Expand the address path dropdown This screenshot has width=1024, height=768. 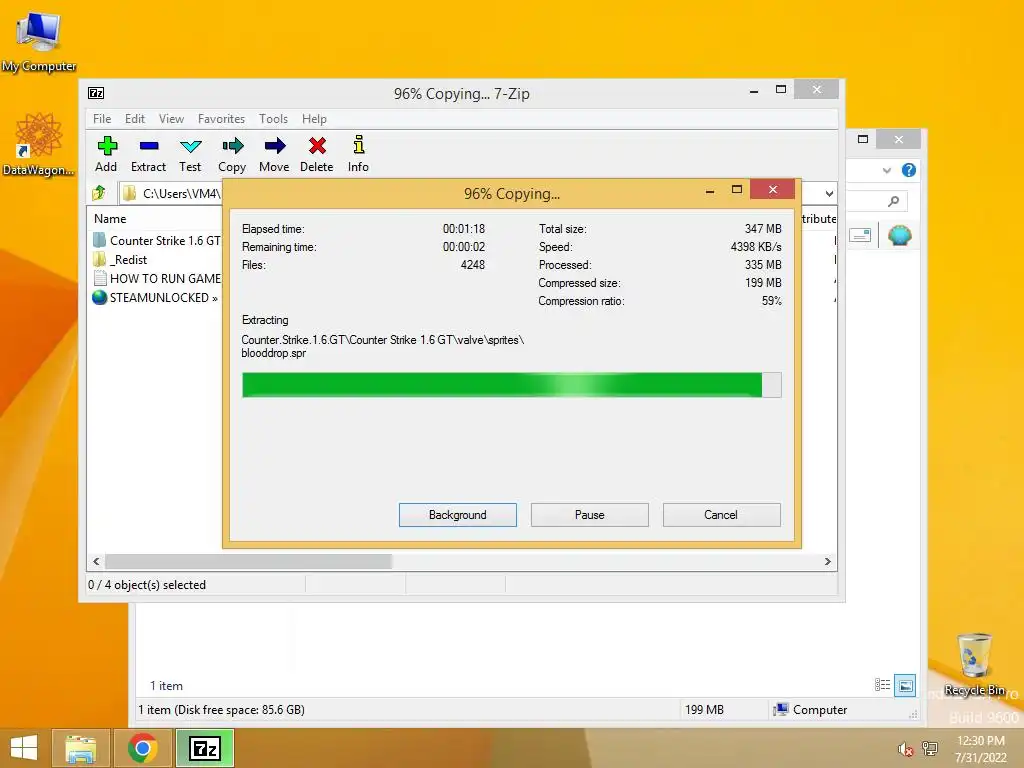coord(829,193)
